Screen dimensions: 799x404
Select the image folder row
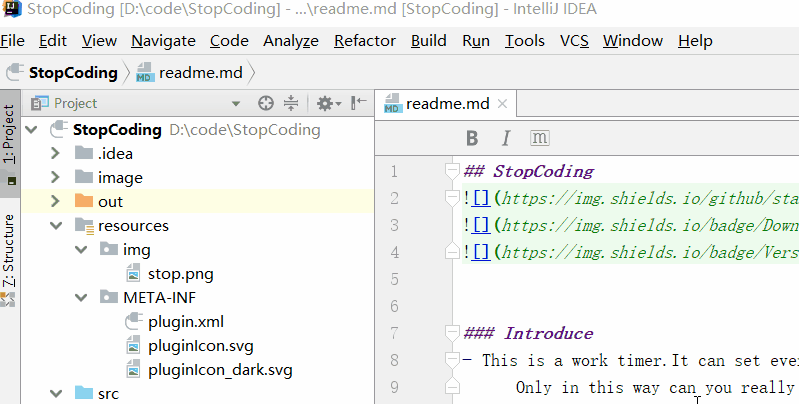coord(197,177)
